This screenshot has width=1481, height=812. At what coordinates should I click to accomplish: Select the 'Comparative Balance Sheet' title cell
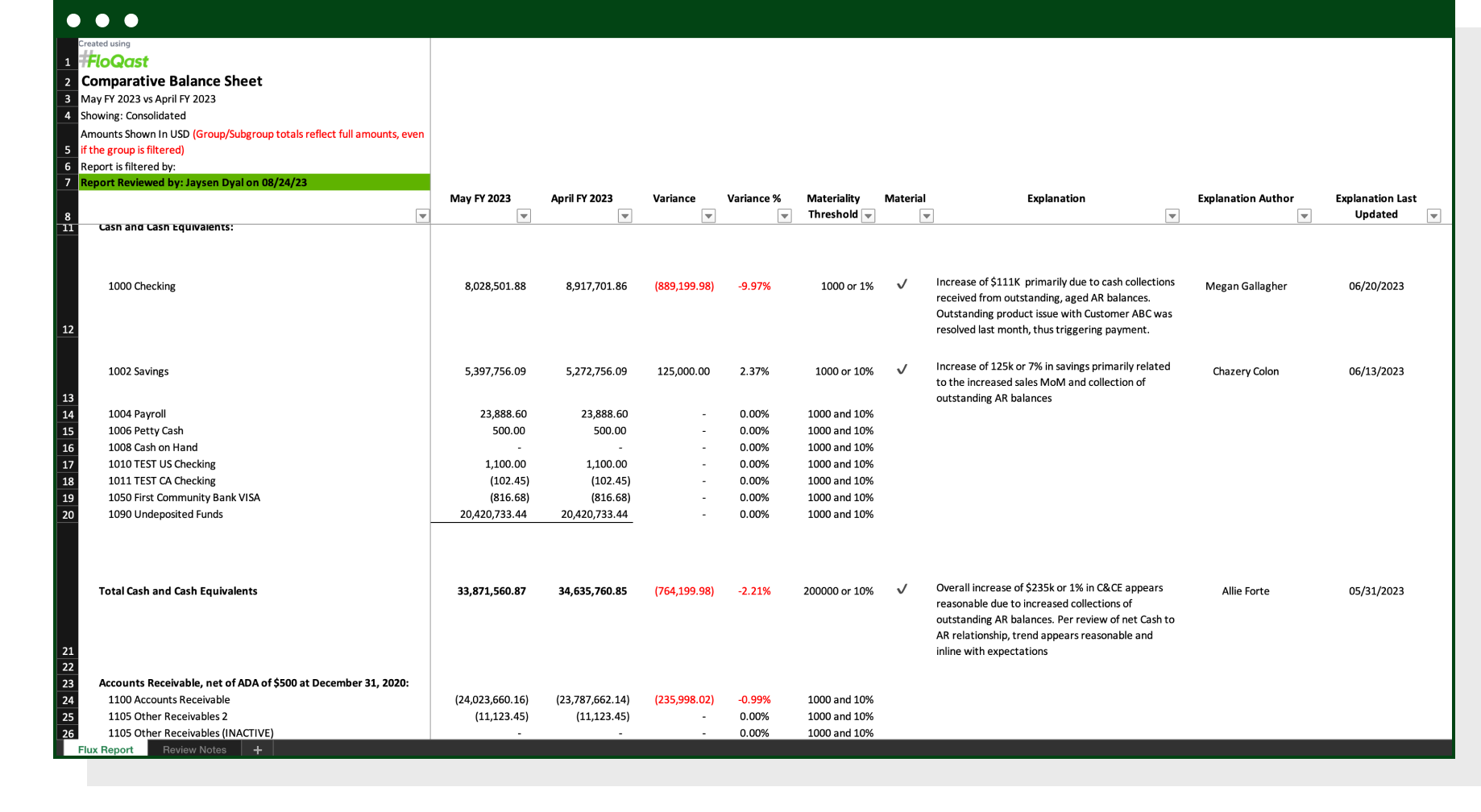(172, 81)
